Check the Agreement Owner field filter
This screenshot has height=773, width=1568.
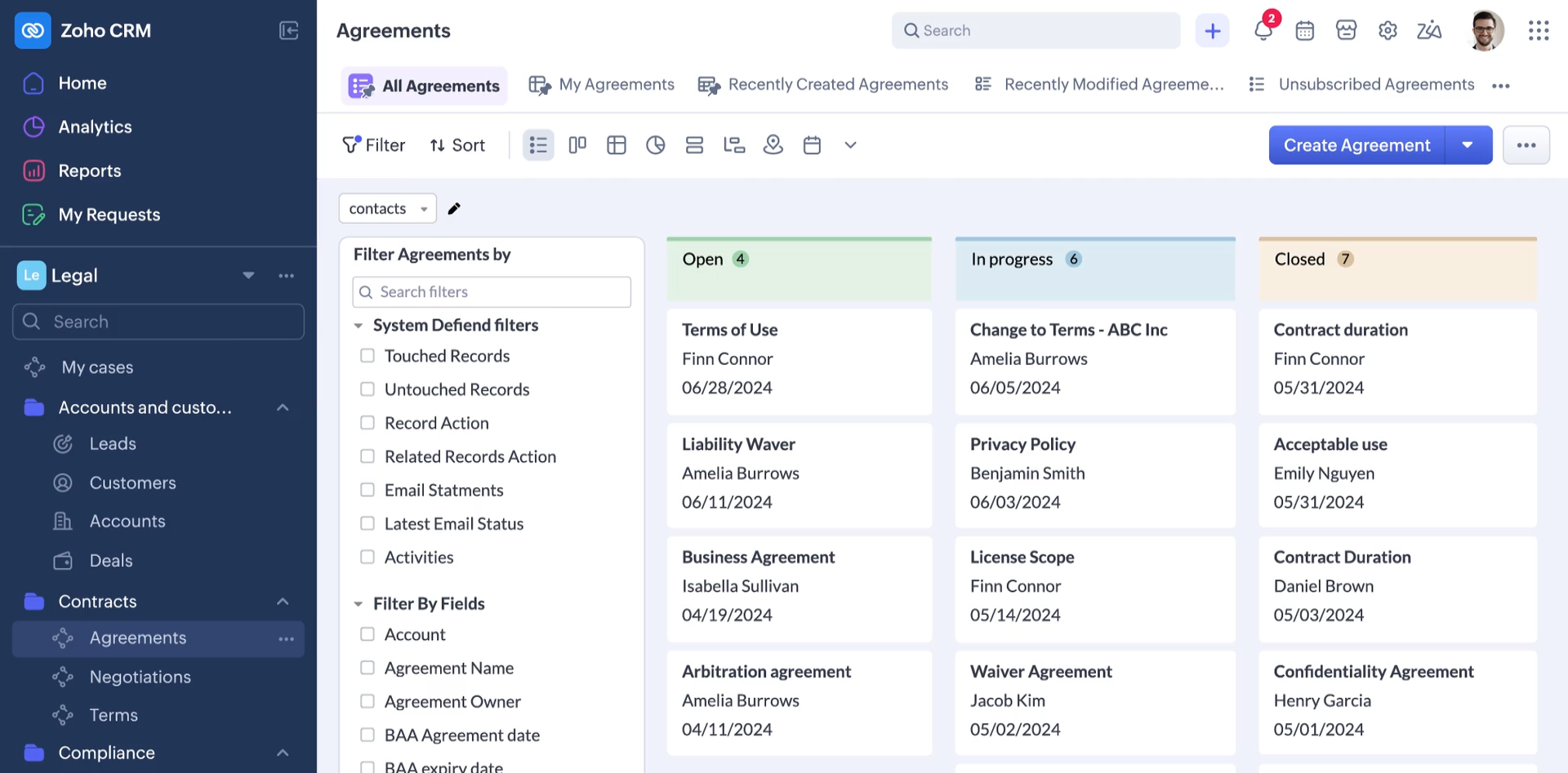coord(367,701)
